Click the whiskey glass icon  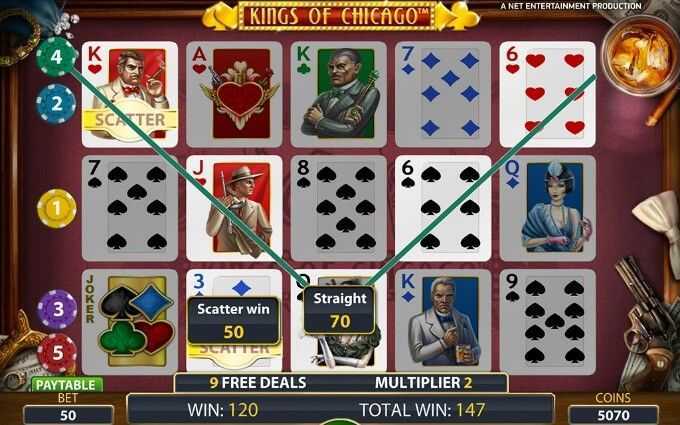coord(641,54)
